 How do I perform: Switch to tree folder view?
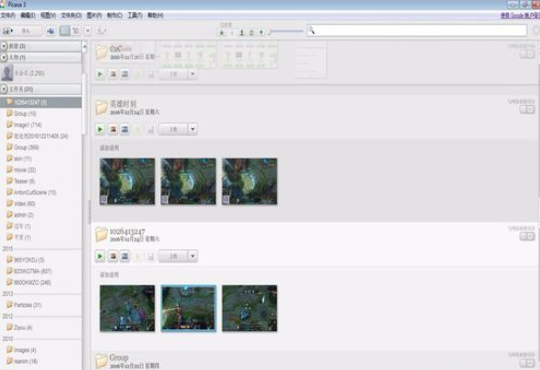[x=76, y=31]
